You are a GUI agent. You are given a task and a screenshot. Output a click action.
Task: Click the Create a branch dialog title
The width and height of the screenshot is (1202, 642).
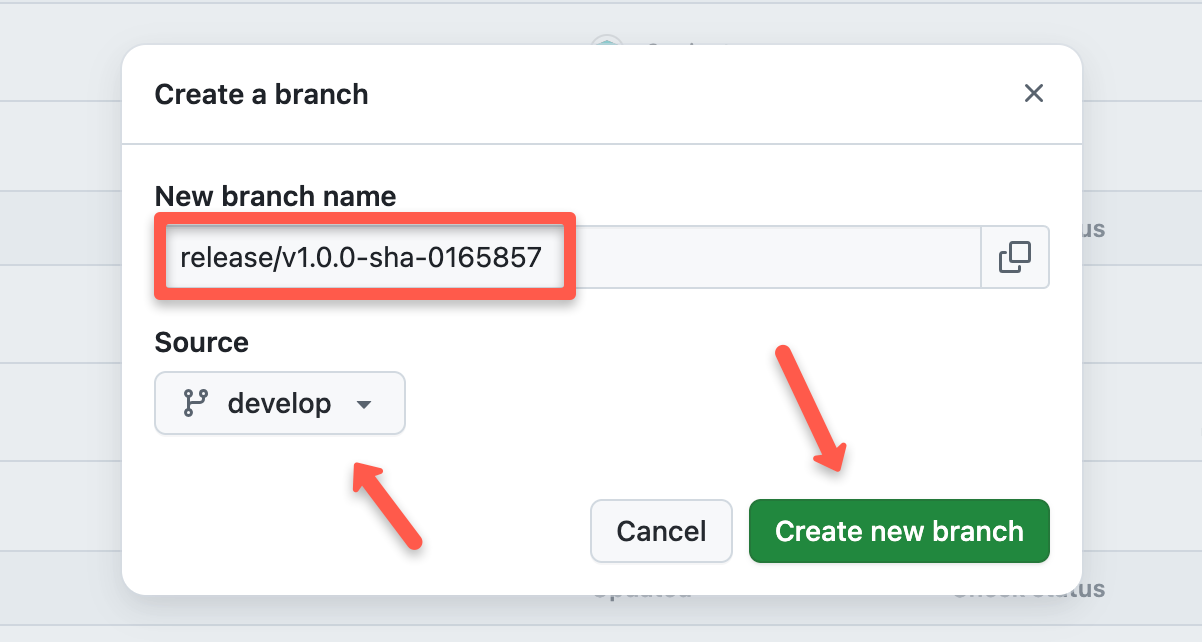[x=261, y=94]
